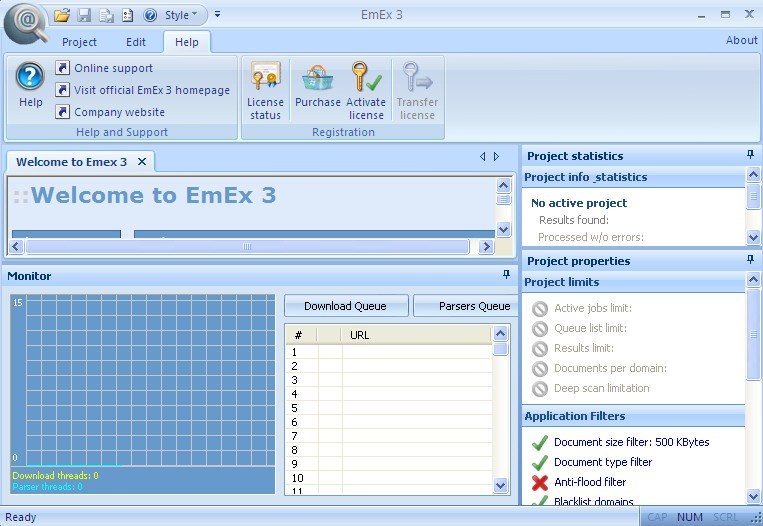Screen dimensions: 763x526
Task: Click the properties panel scrollbar thumb
Action: coord(753,334)
